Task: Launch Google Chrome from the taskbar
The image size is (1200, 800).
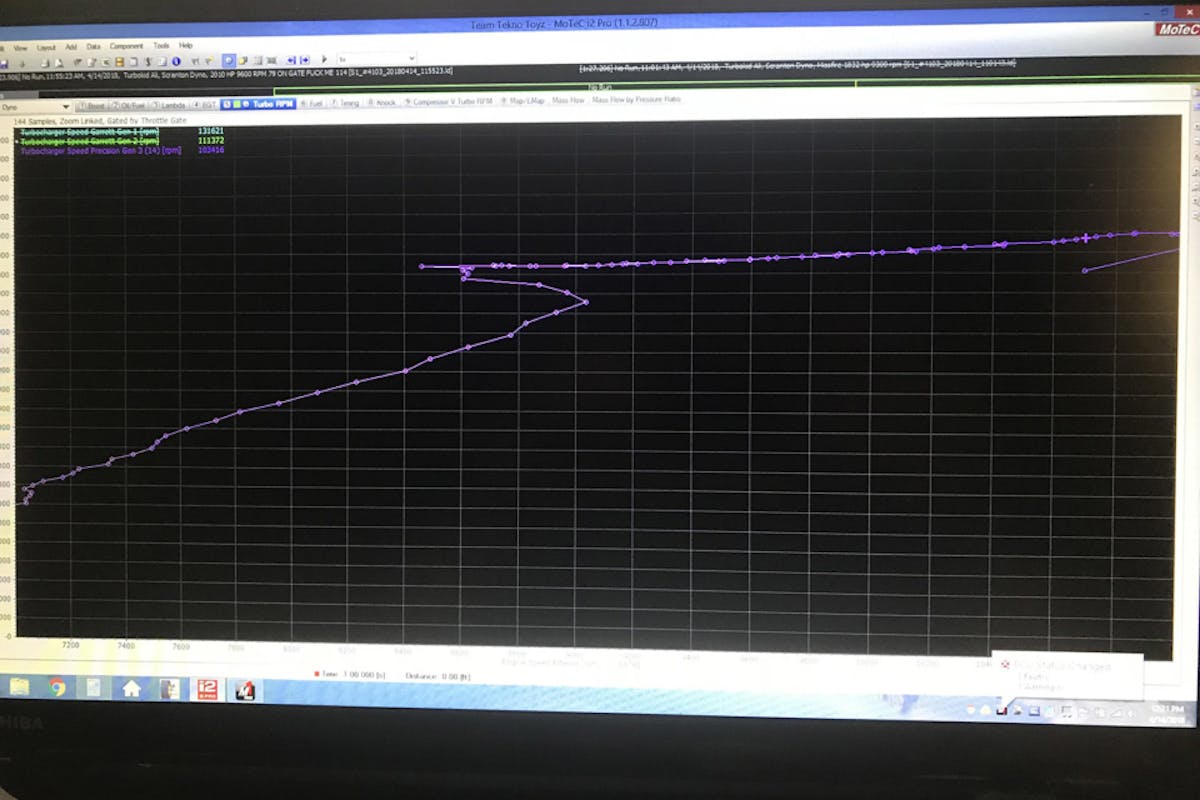Action: pos(57,686)
